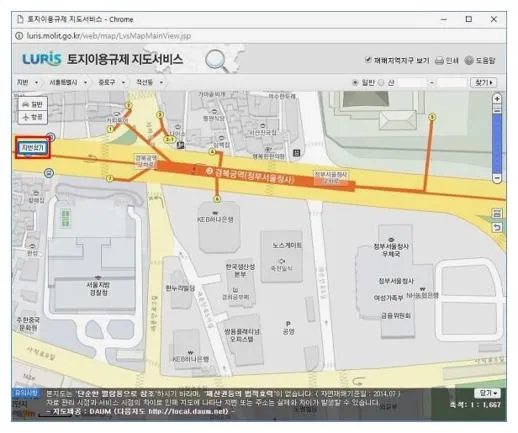Zoom out with the minus button atop slider

point(497,109)
